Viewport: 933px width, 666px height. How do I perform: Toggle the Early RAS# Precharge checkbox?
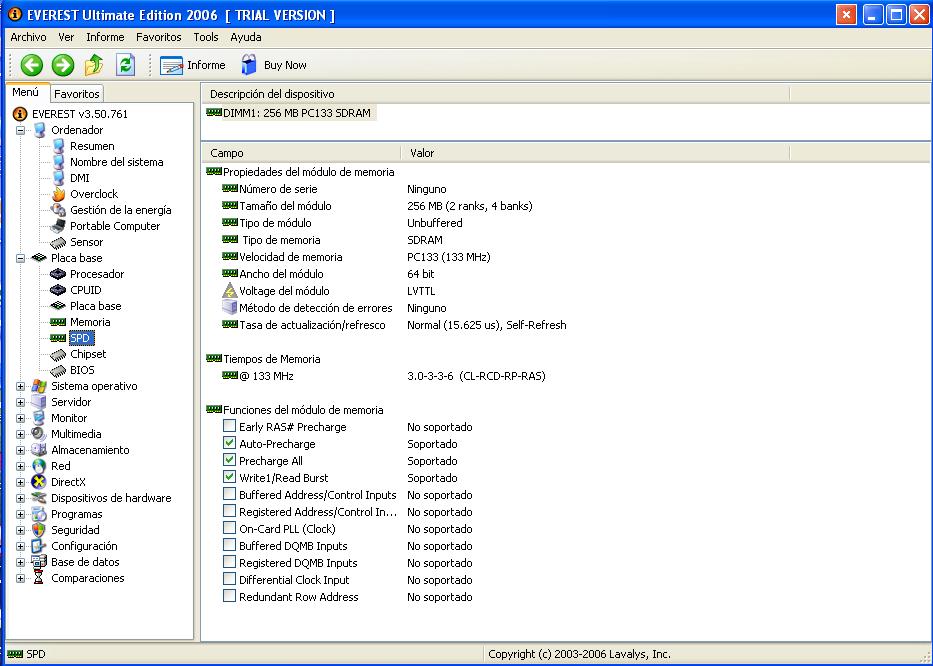(x=230, y=427)
